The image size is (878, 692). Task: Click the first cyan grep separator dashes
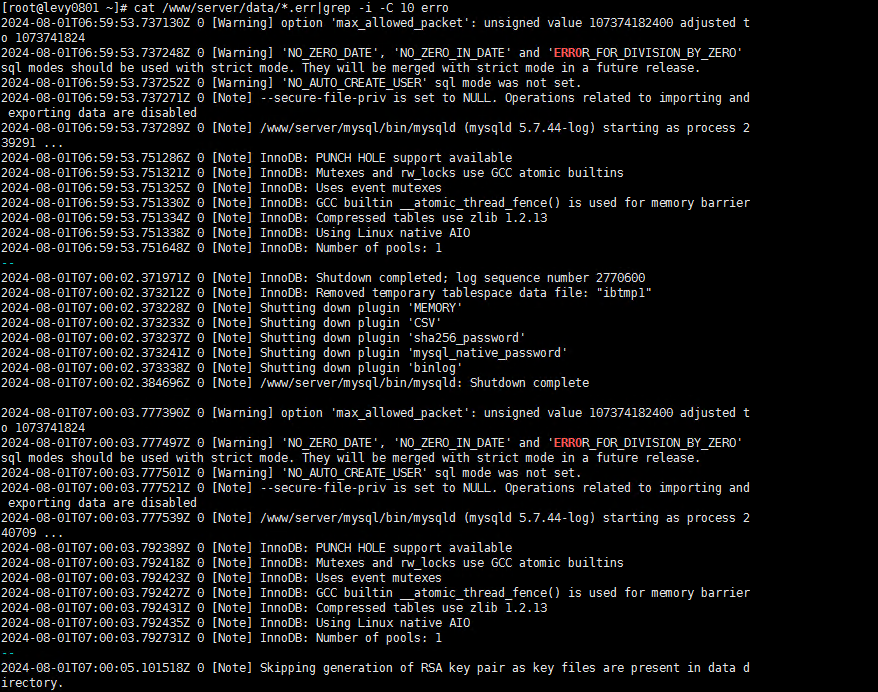[8, 263]
